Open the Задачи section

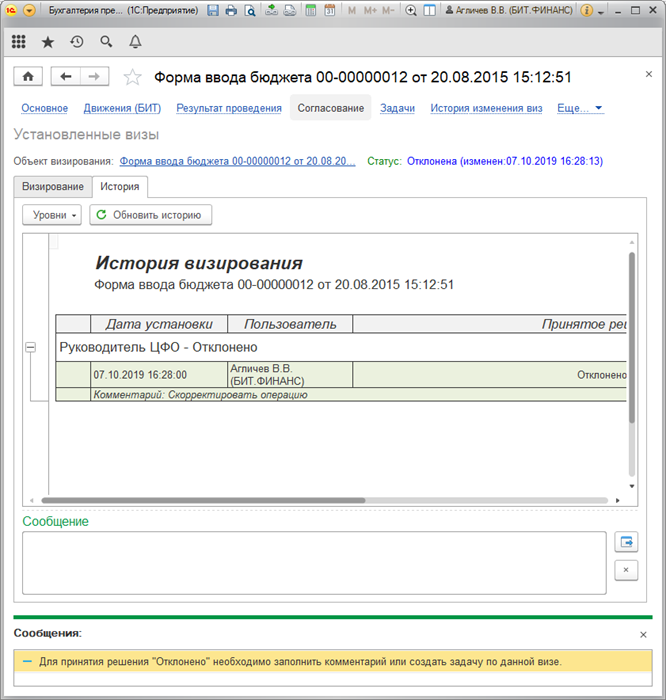[397, 108]
